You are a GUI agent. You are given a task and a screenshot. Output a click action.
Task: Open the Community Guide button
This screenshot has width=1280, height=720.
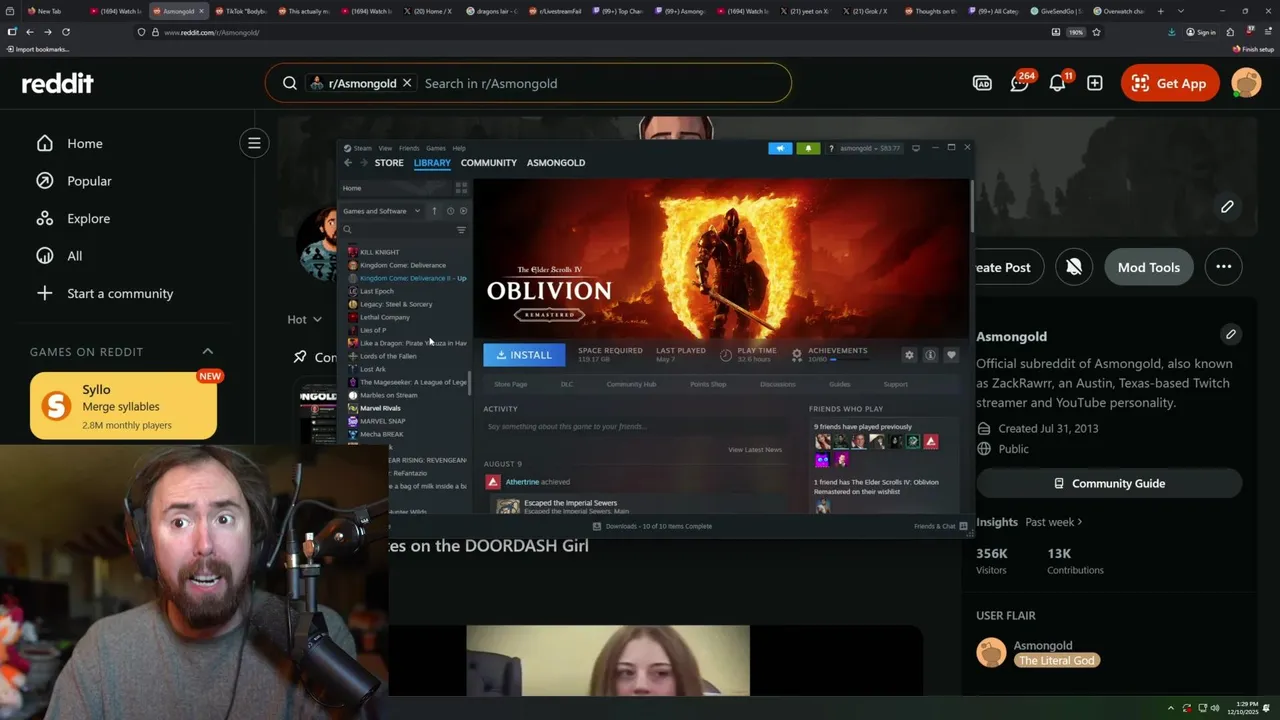pos(1109,483)
